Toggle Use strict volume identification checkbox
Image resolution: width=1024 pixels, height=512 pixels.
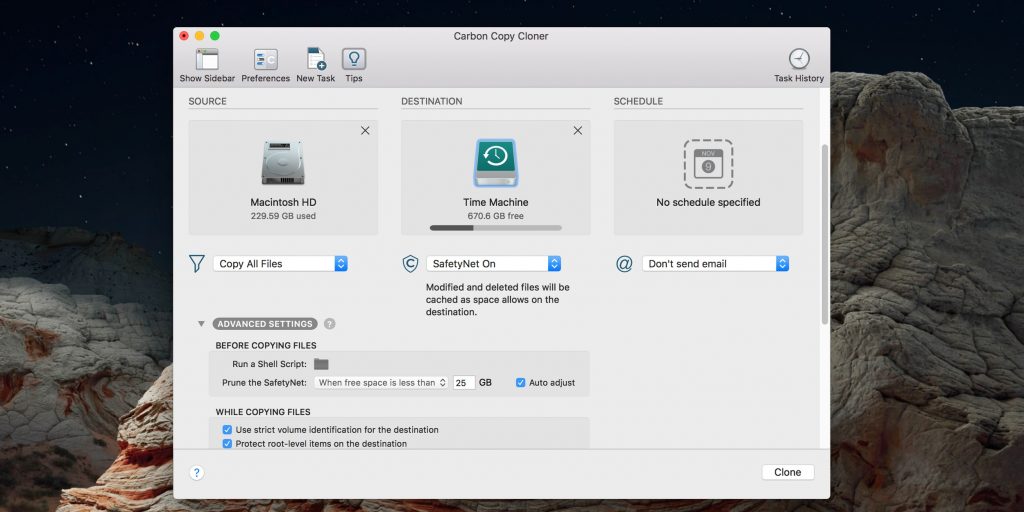pos(227,430)
